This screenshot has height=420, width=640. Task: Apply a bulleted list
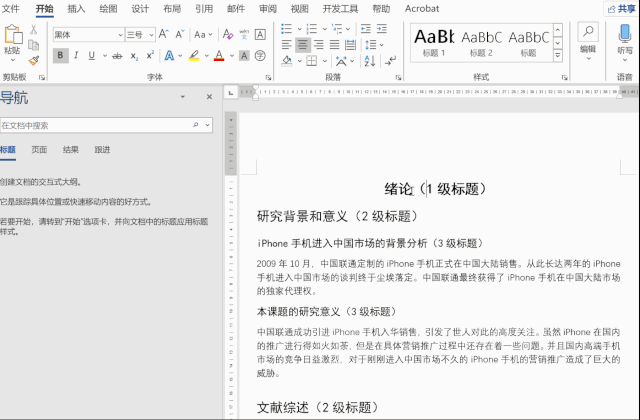tap(287, 29)
